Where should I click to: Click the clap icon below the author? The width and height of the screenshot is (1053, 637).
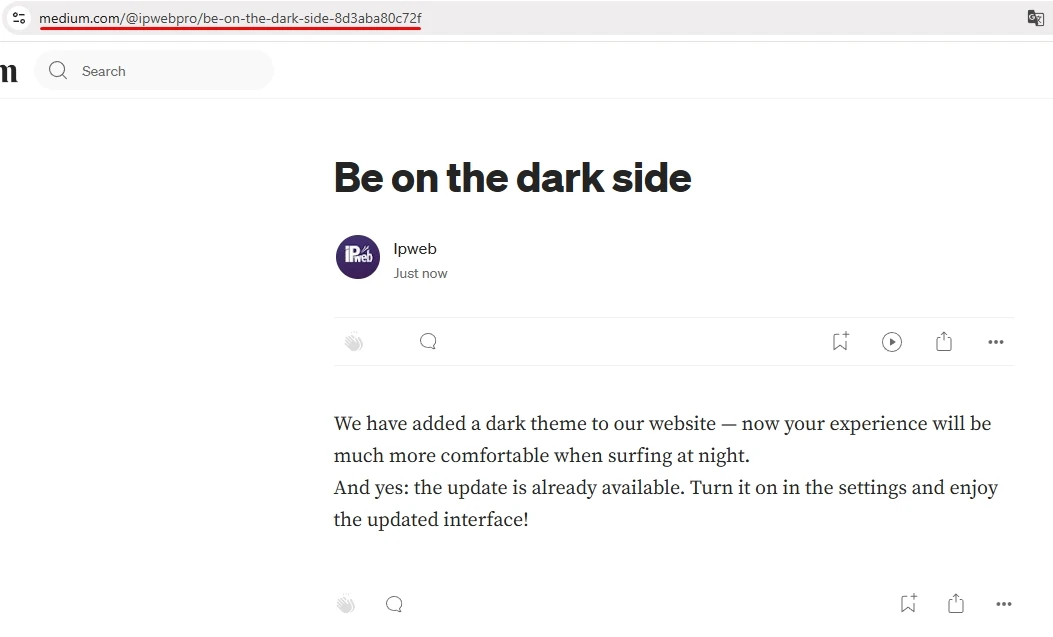354,342
